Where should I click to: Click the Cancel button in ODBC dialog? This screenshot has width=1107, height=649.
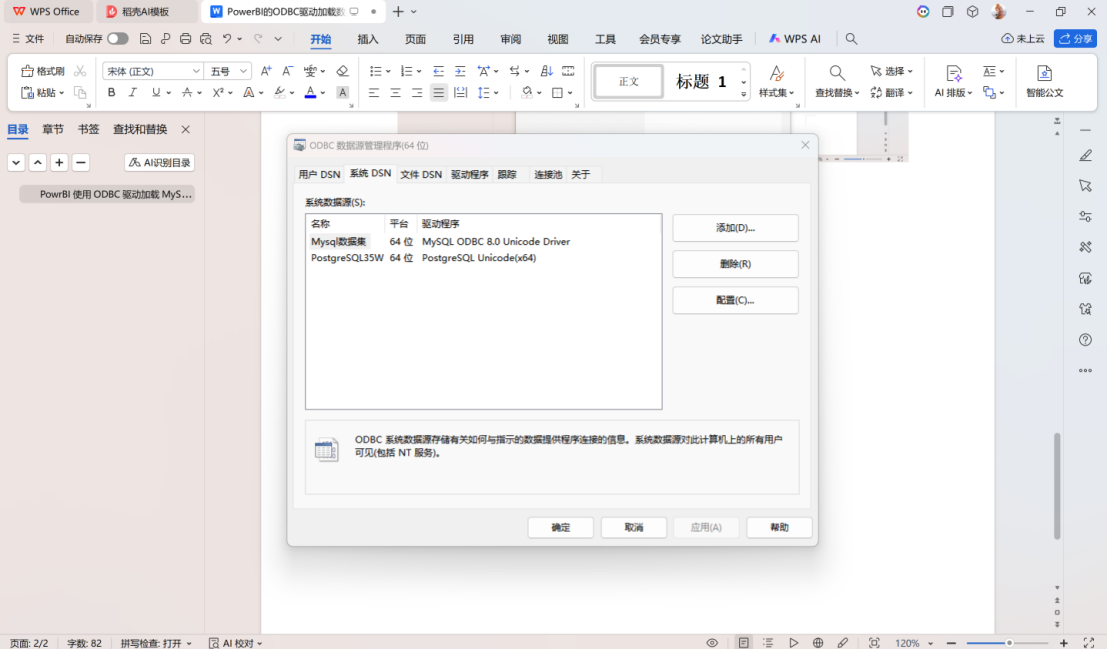(x=633, y=528)
